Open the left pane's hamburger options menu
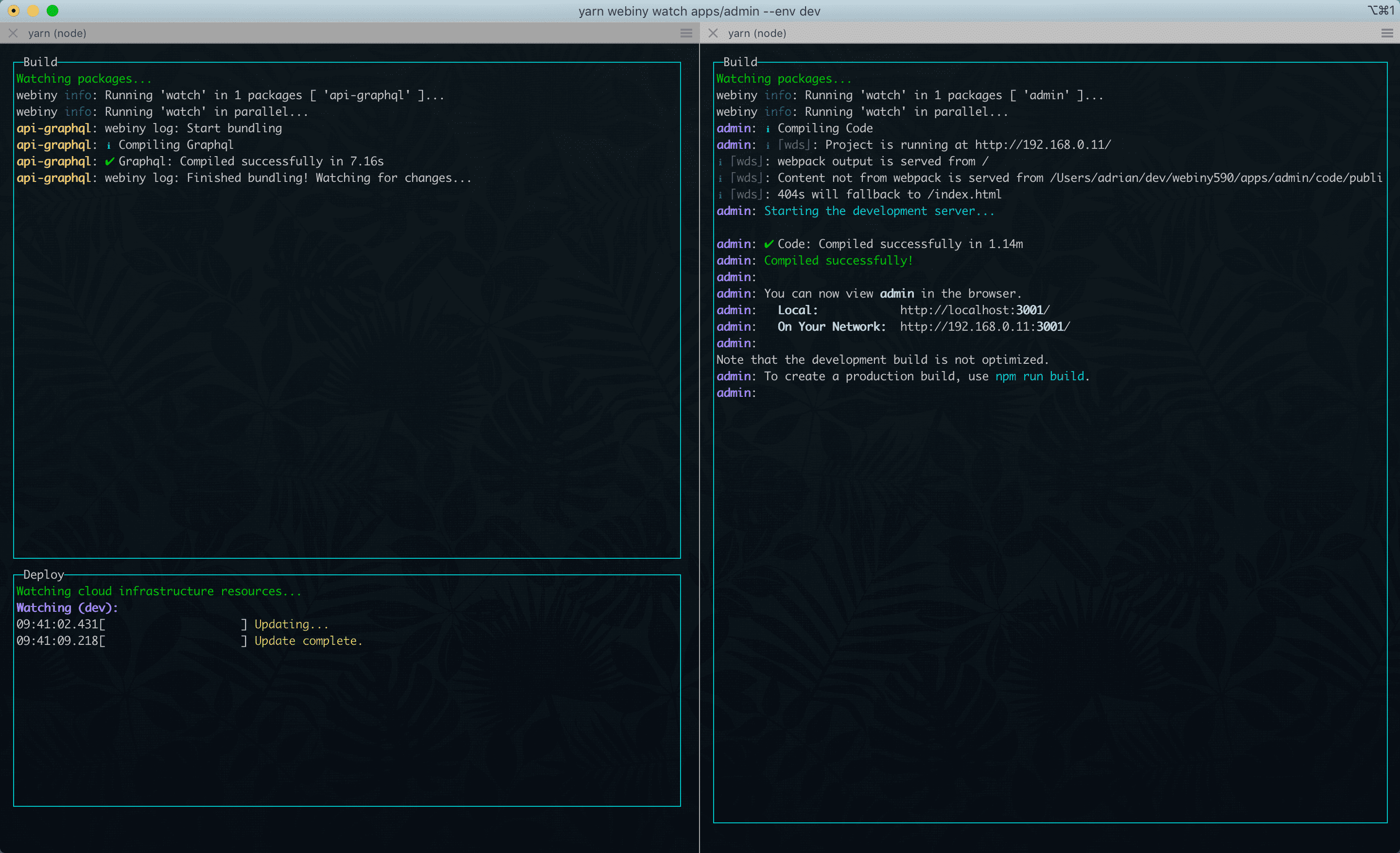1400x853 pixels. 686,33
